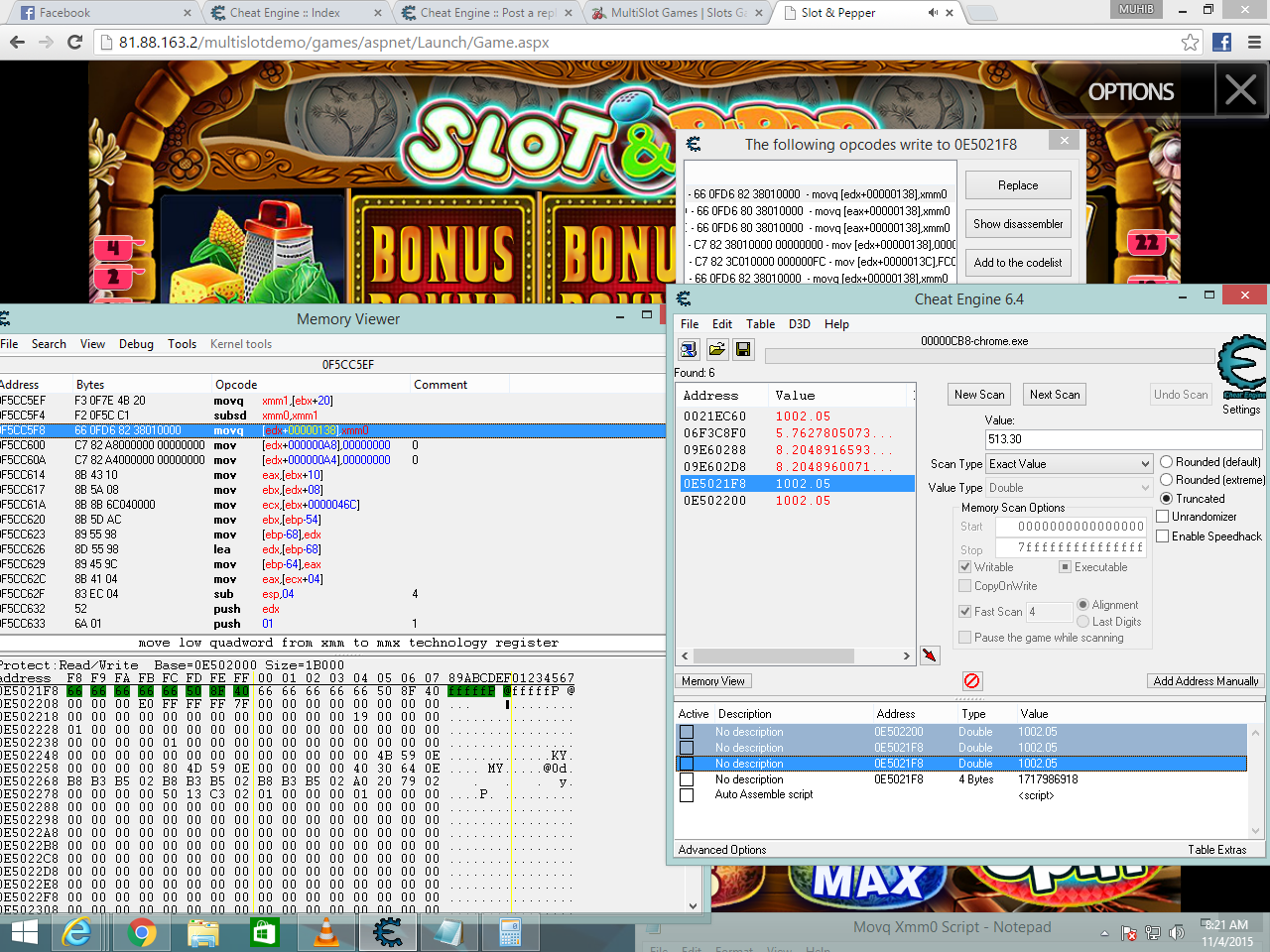
Task: Click the Add to the codelist button
Action: (1017, 262)
